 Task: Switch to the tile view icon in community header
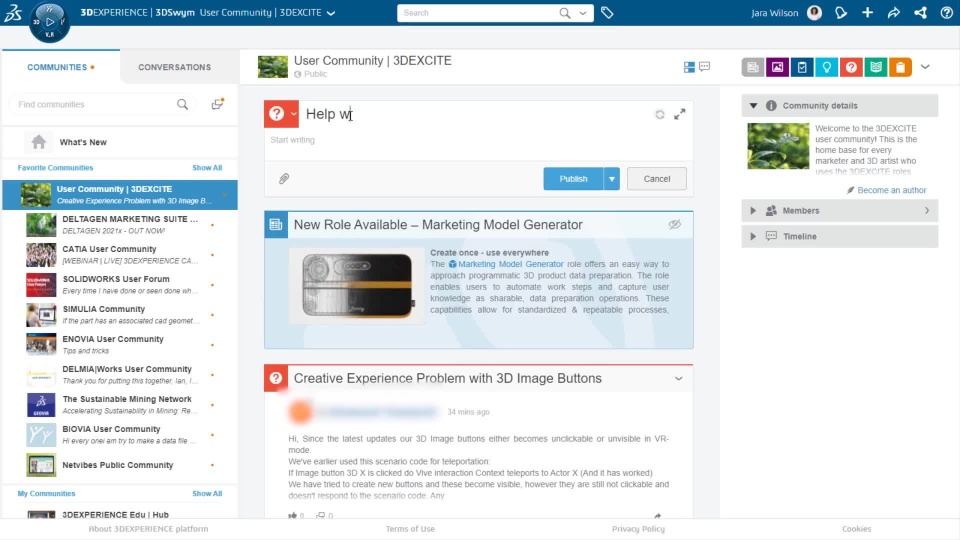(689, 67)
